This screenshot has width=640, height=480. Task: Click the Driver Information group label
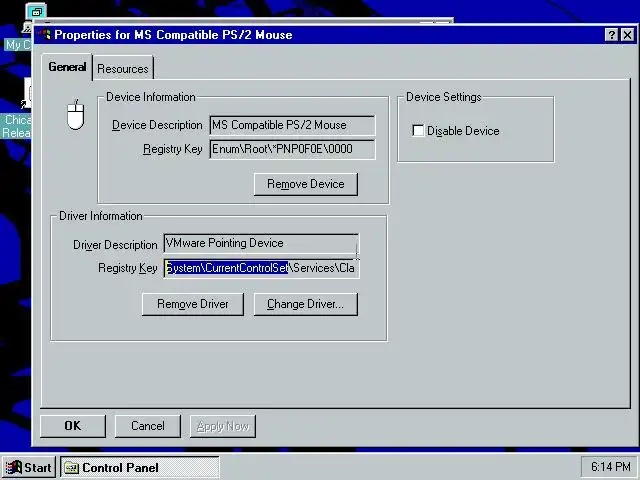101,216
